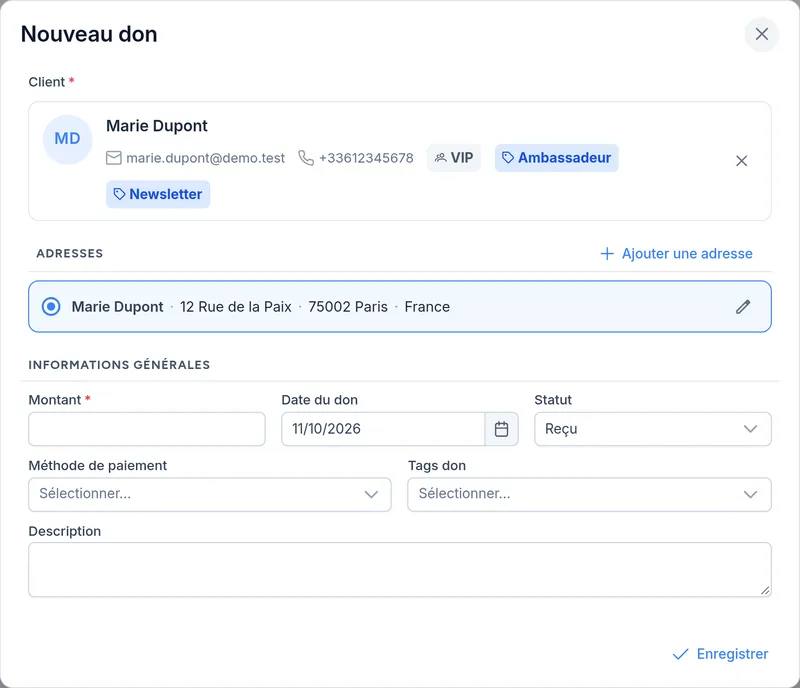This screenshot has width=800, height=688.
Task: Click the Date du don field
Action: [383, 429]
